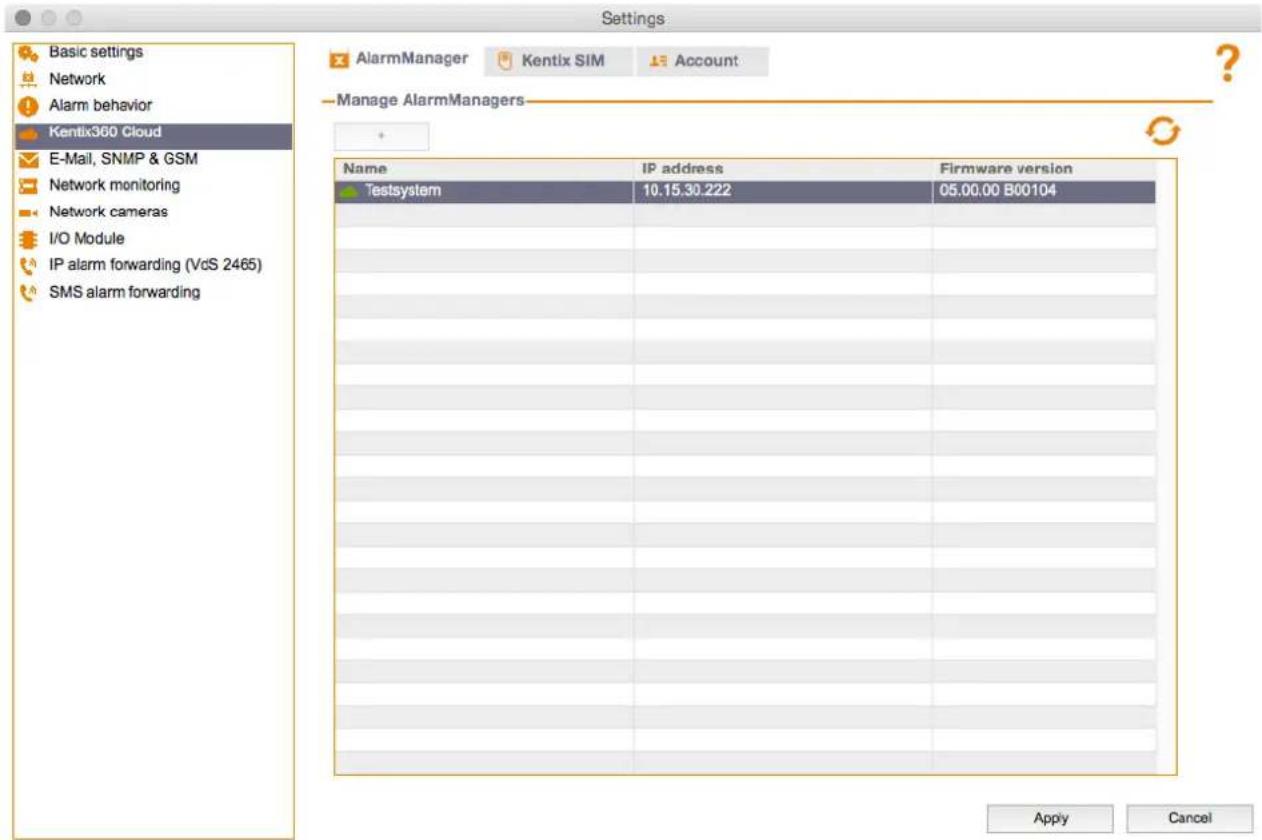Click the Kentix360 Cloud icon

[28, 133]
